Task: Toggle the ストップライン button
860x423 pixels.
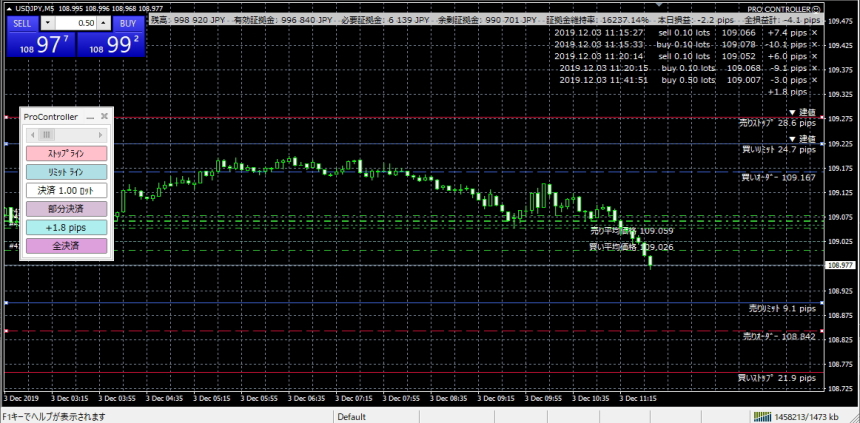Action: [x=66, y=154]
